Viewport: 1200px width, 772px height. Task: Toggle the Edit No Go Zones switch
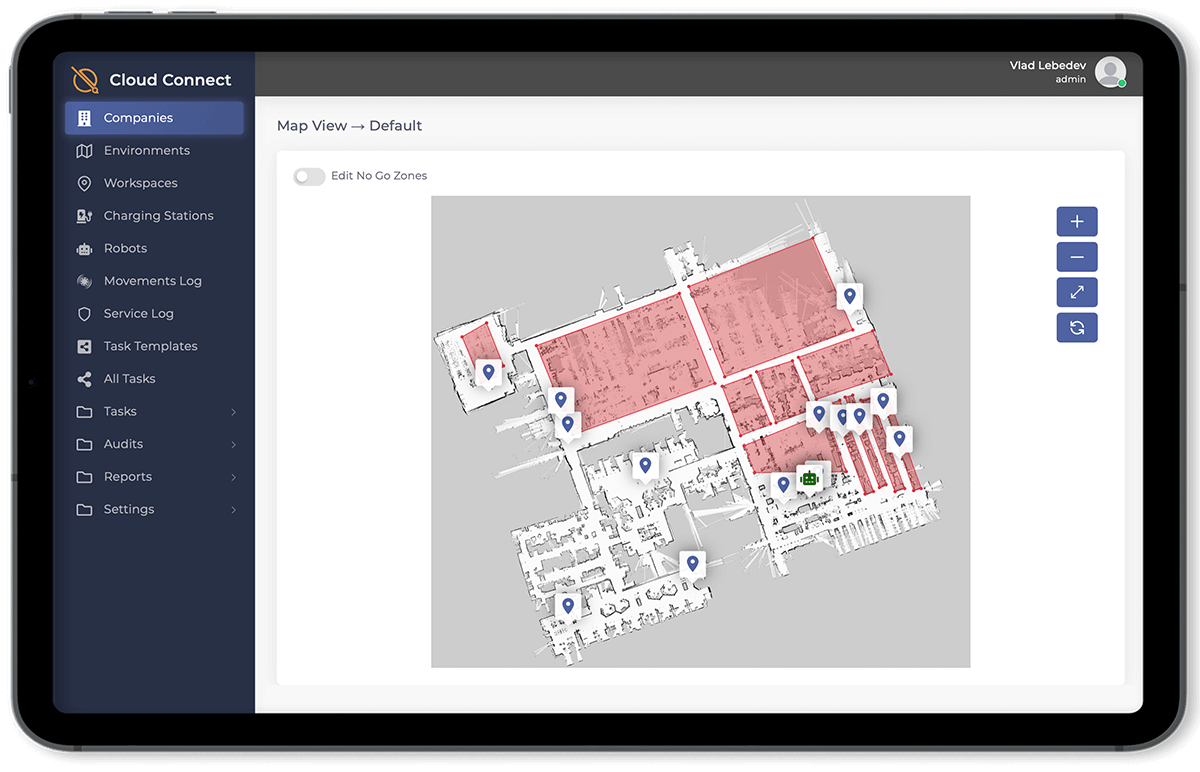coord(309,176)
